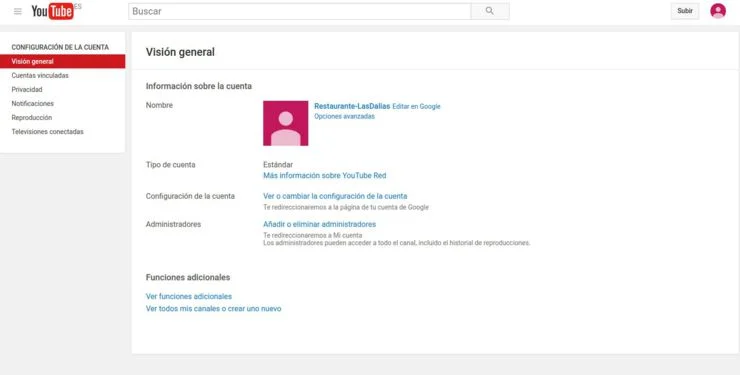
Task: Click the Restaurante-LasDalias channel name
Action: point(352,107)
